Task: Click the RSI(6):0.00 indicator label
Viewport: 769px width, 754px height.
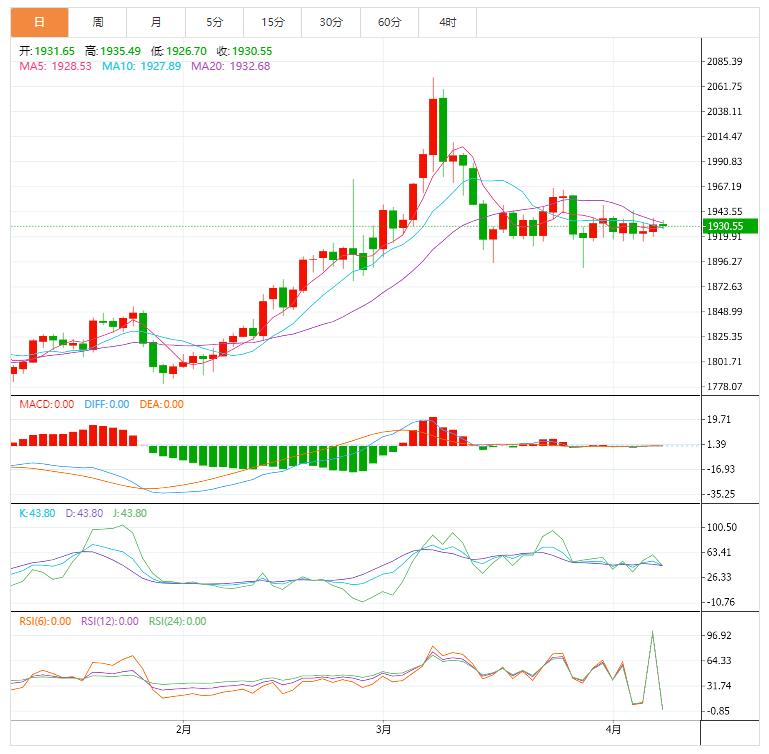Action: 45,621
